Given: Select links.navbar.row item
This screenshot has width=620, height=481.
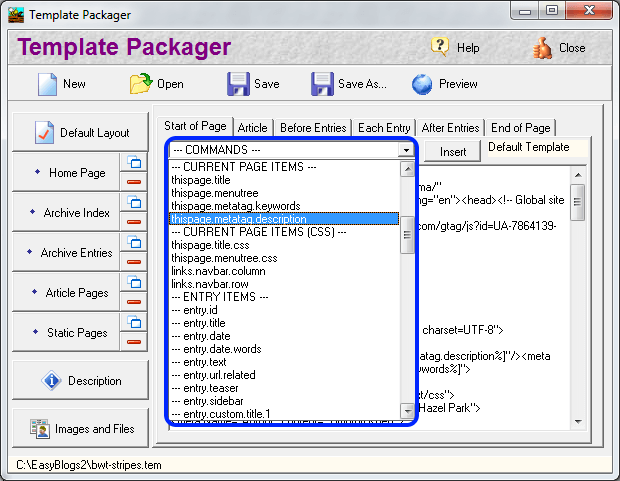Looking at the screenshot, I should [x=284, y=284].
